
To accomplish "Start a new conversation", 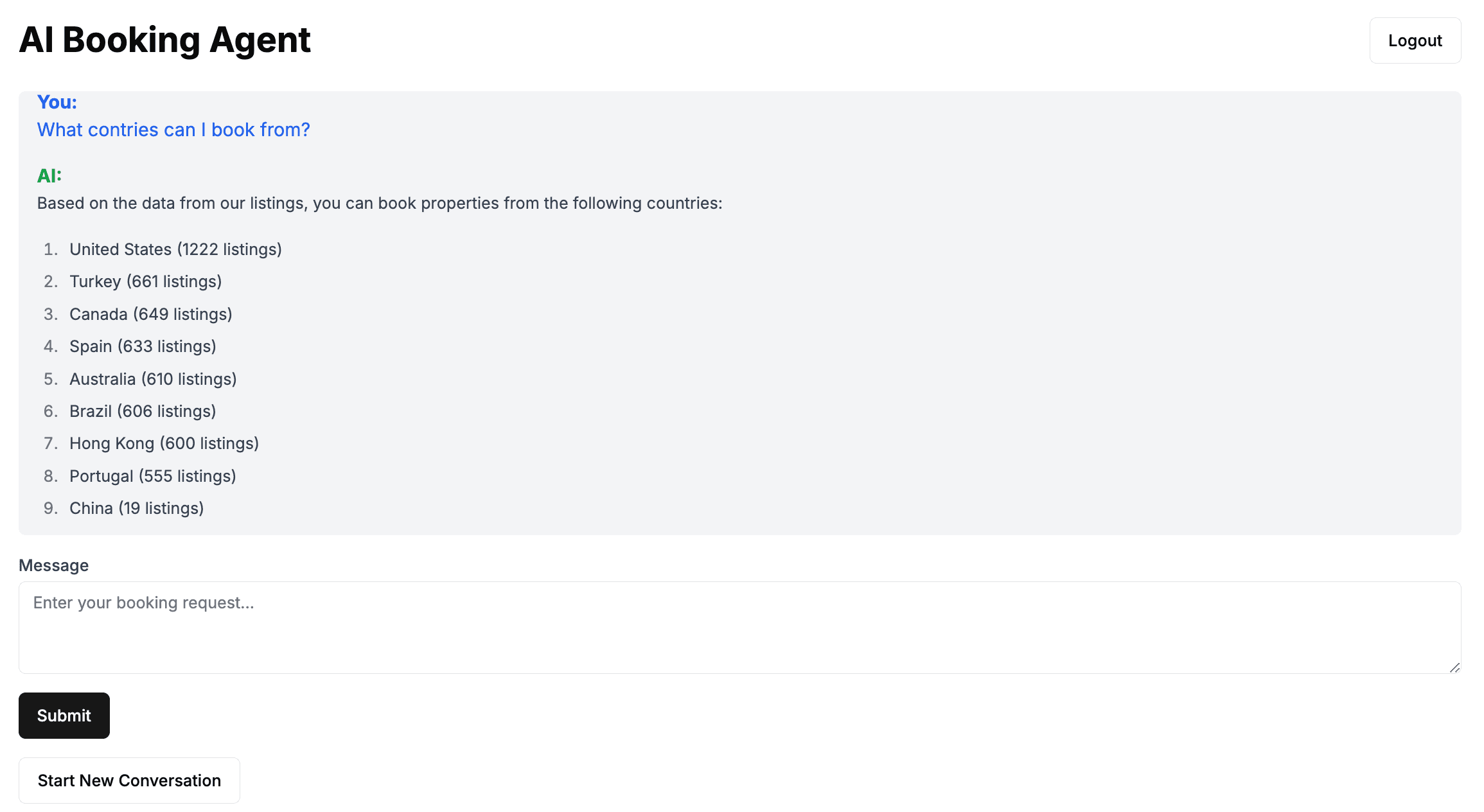I will pos(129,781).
